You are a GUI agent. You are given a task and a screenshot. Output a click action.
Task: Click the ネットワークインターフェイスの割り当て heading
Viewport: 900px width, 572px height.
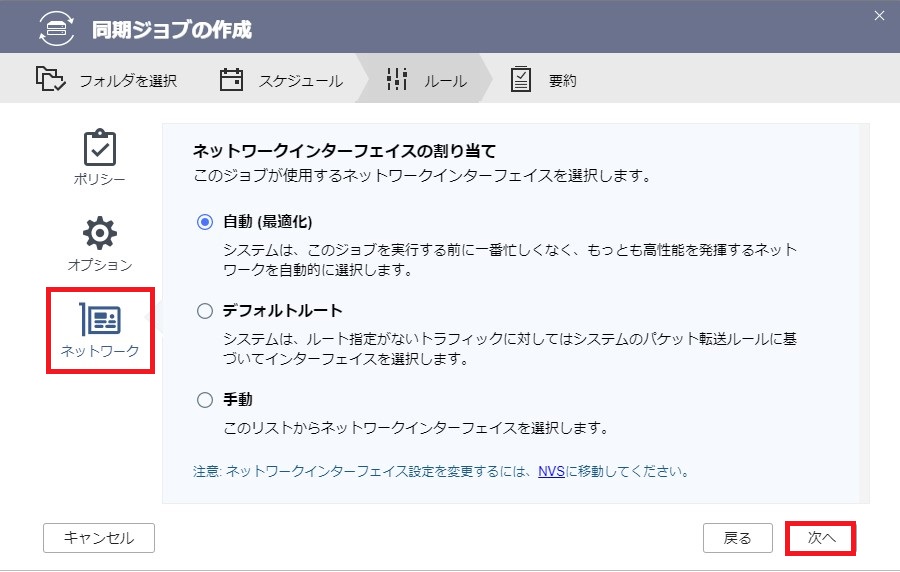coord(344,151)
